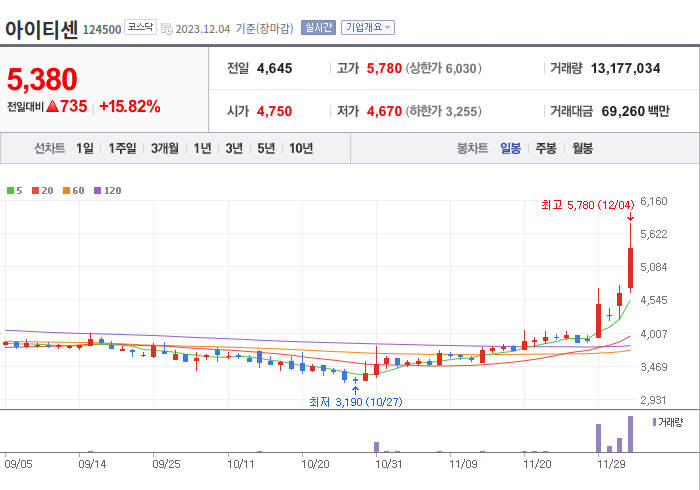700x490 pixels.
Task: Click the 코스닥 market badge
Action: point(140,27)
